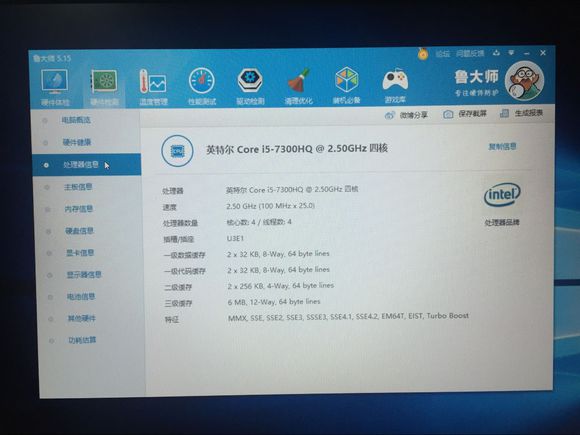Click the 一级数据缓存 row value
This screenshot has width=580, height=435.
[278, 254]
